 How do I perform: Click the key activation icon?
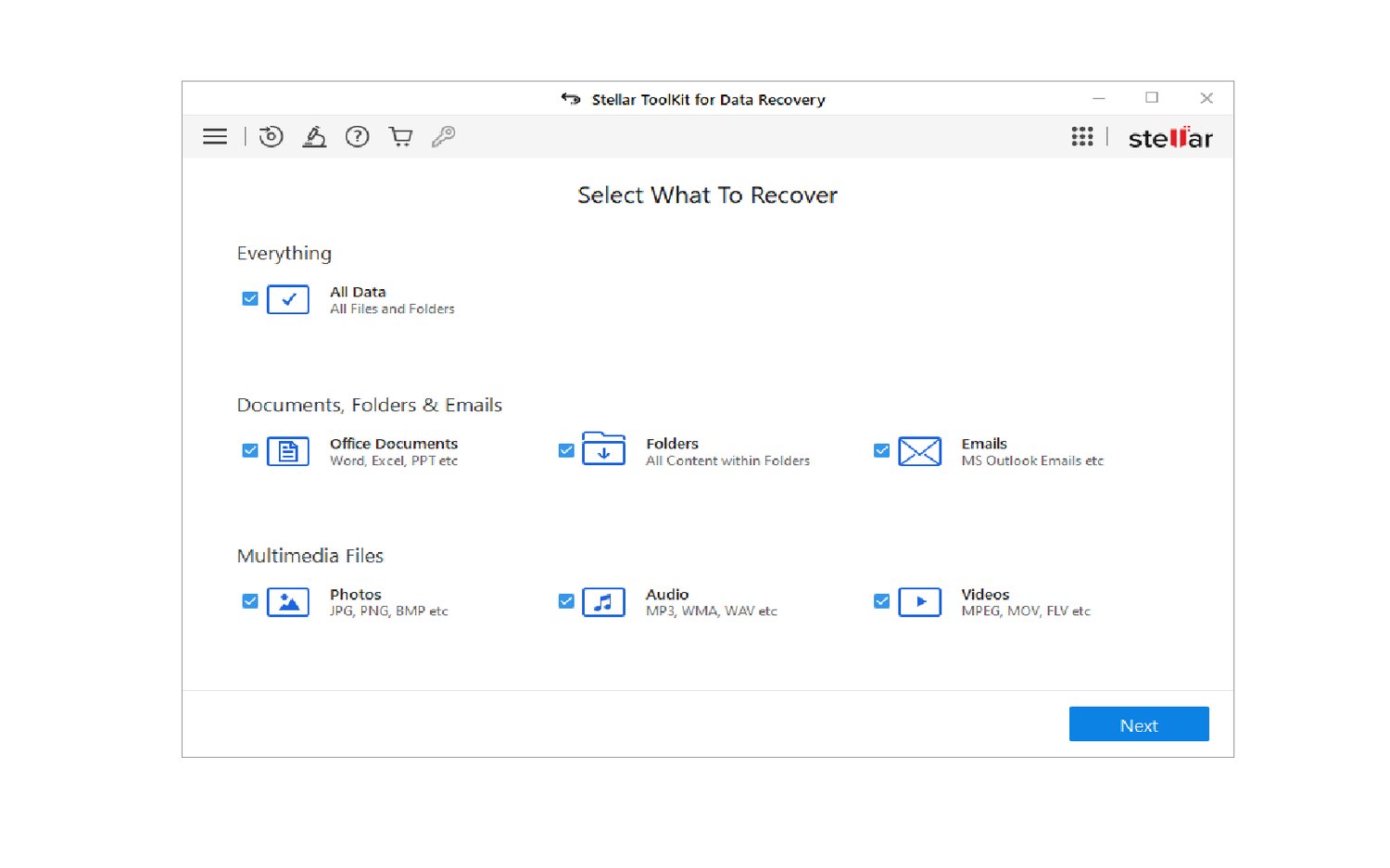[443, 137]
